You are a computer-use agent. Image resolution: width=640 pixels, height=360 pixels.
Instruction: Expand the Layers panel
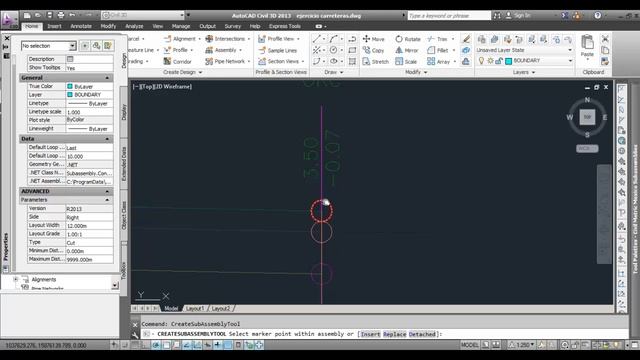pyautogui.click(x=524, y=72)
